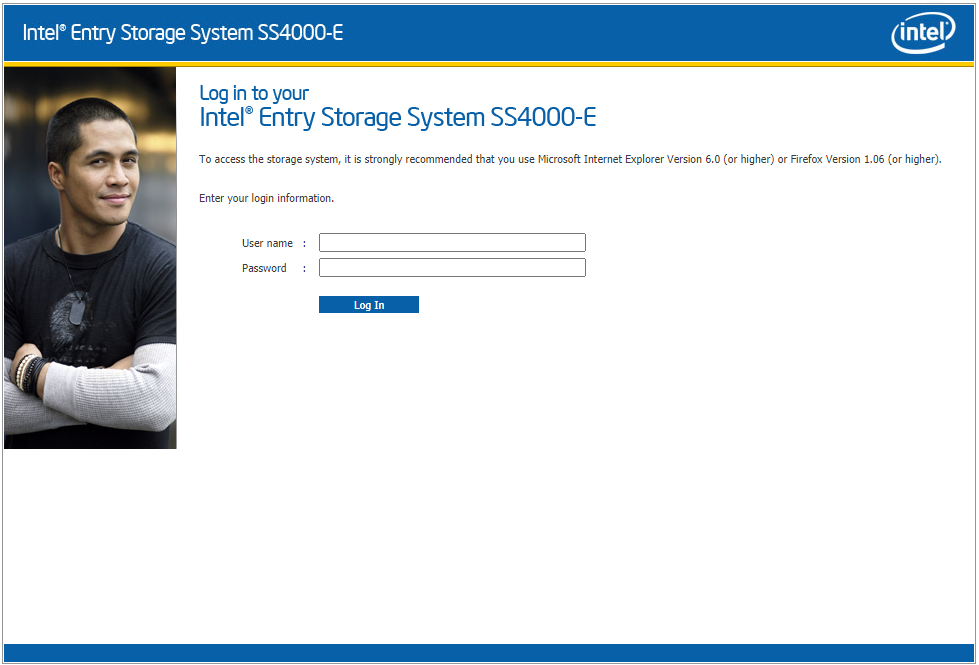Screen dimensions: 979x665
Task: Click the header title Intel Entry Storage System SS4000-E
Action: [182, 32]
